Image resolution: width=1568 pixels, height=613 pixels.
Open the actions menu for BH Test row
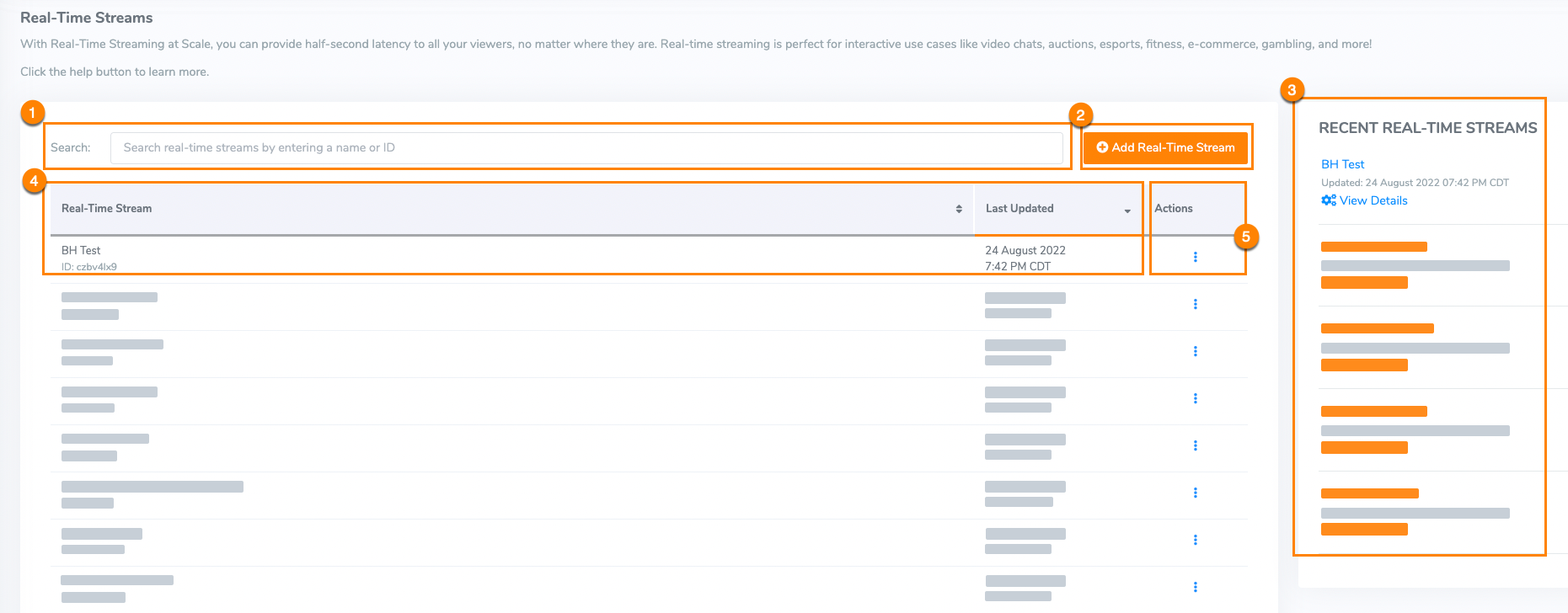[x=1195, y=257]
